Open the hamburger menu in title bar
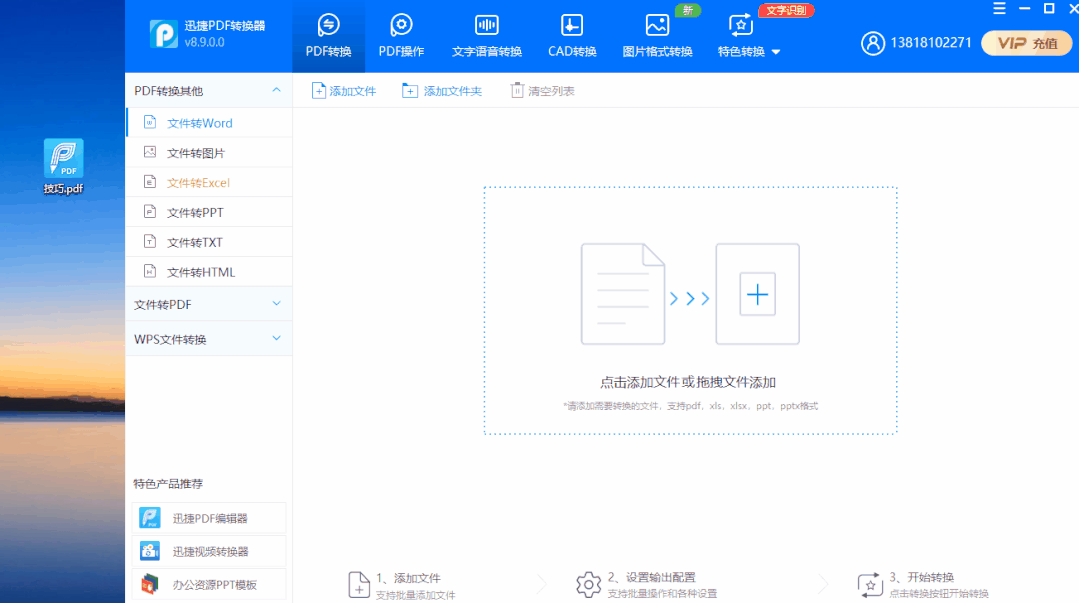 click(x=999, y=9)
